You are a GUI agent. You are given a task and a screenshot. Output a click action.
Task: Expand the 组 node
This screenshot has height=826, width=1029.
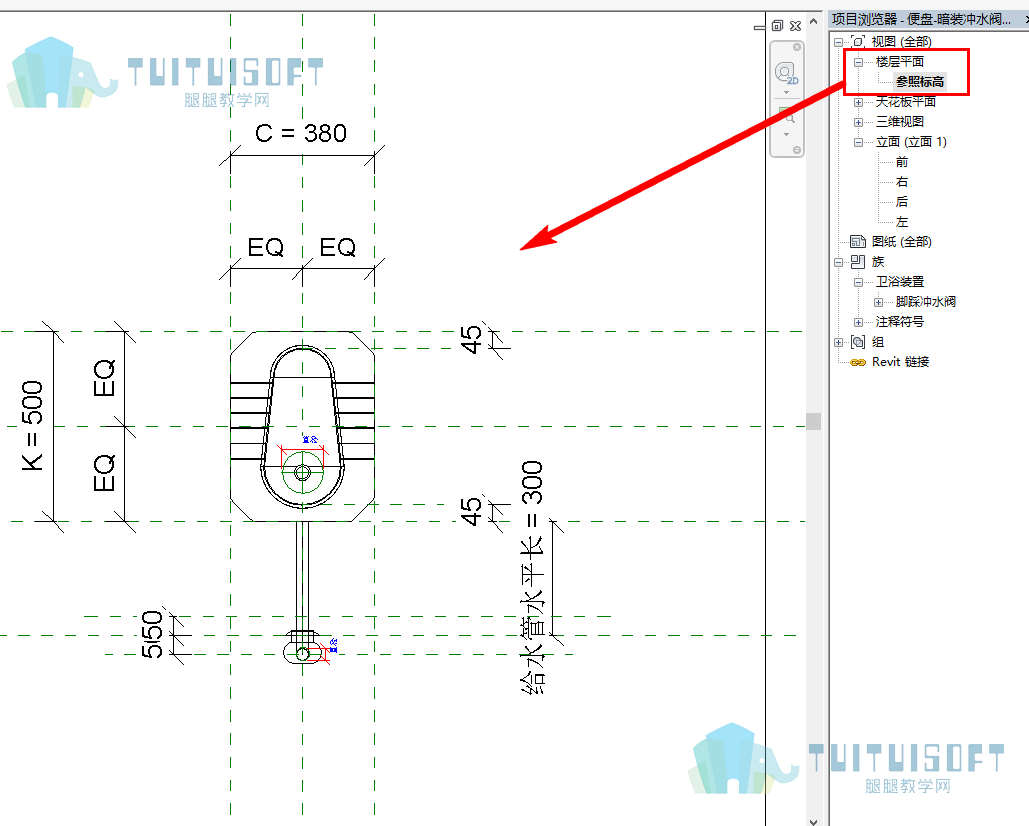[x=839, y=342]
